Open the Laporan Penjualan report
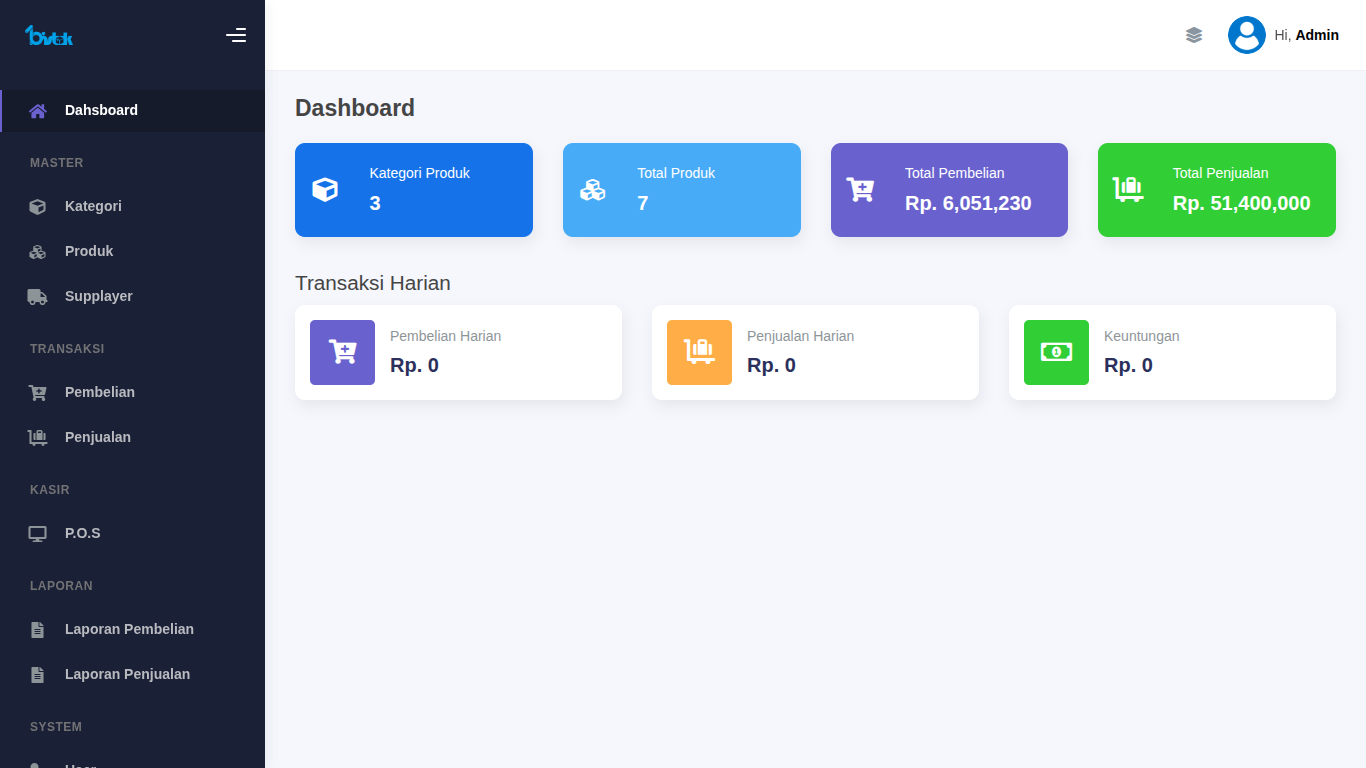Viewport: 1366px width, 768px height. click(127, 674)
